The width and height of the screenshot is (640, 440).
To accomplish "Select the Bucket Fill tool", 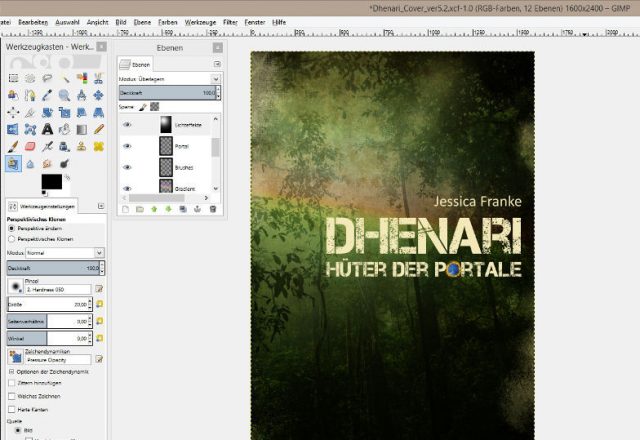I will 64,129.
